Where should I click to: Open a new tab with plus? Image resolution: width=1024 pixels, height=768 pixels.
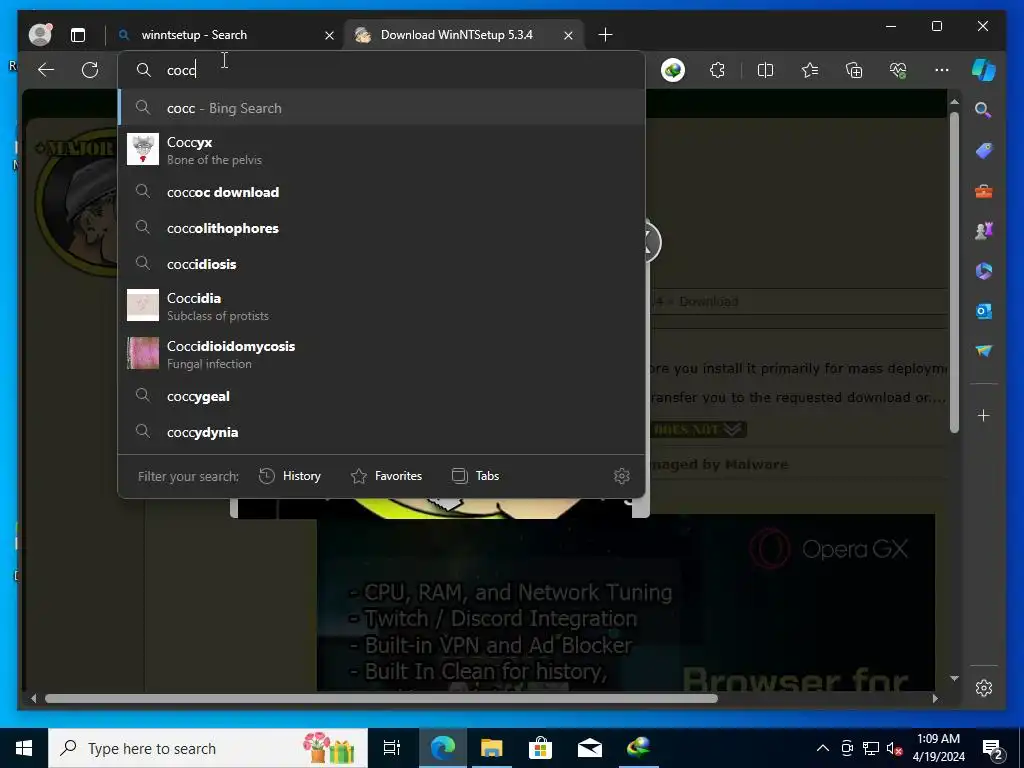click(605, 35)
